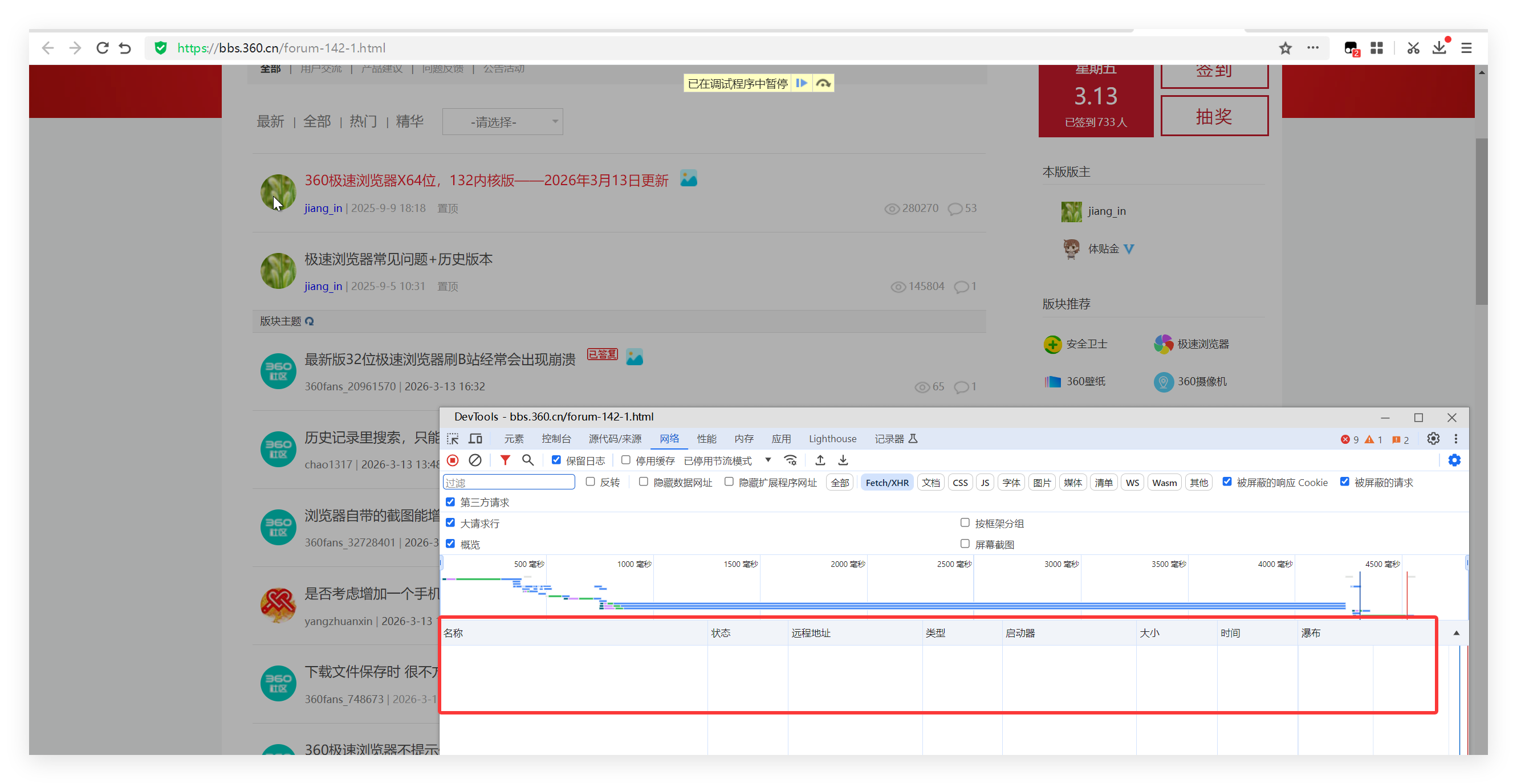Click the 名称 column header

(x=574, y=633)
